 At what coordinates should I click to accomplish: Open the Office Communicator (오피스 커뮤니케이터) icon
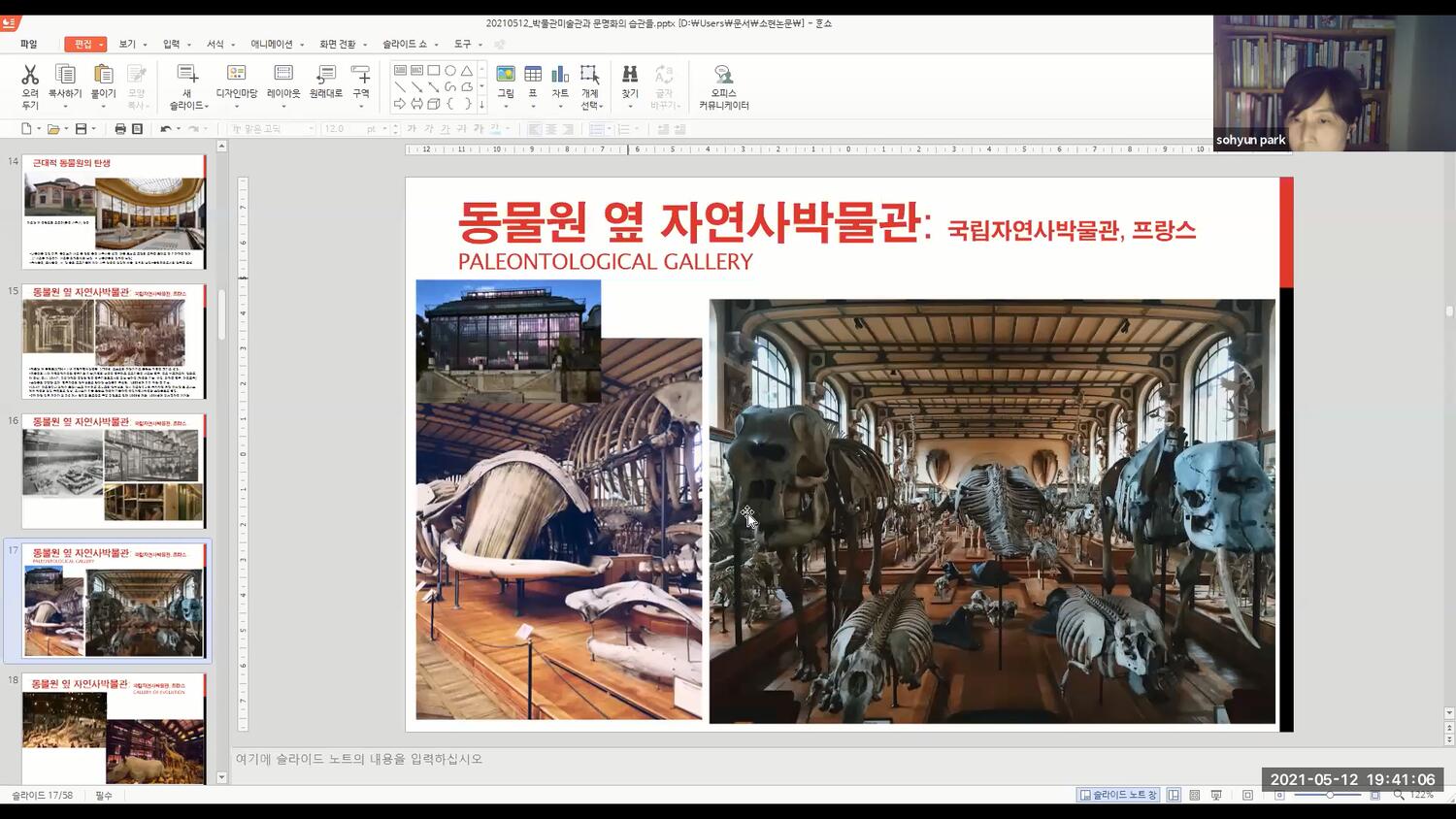coord(723,75)
